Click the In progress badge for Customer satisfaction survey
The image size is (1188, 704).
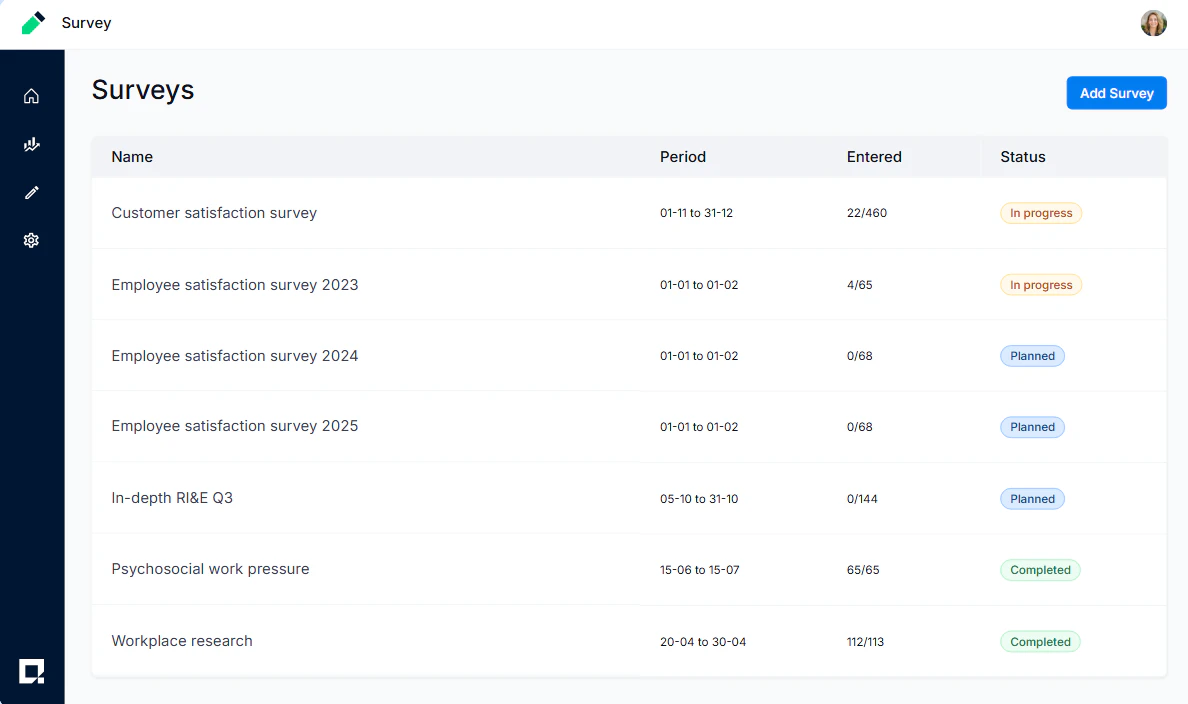point(1040,212)
